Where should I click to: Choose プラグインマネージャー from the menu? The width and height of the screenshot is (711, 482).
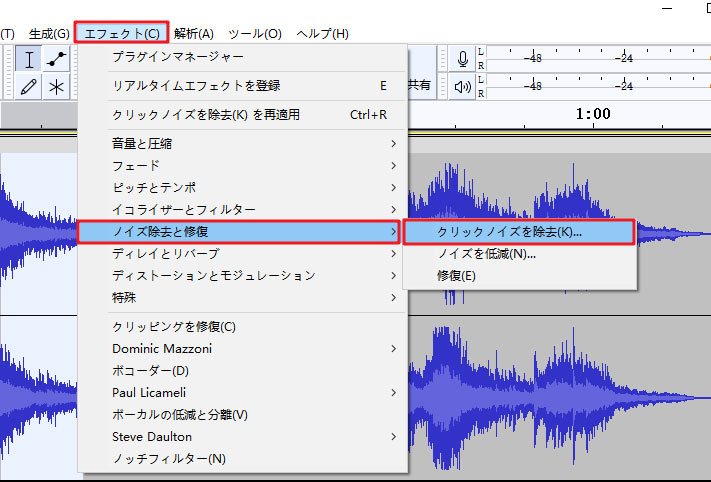[243, 57]
